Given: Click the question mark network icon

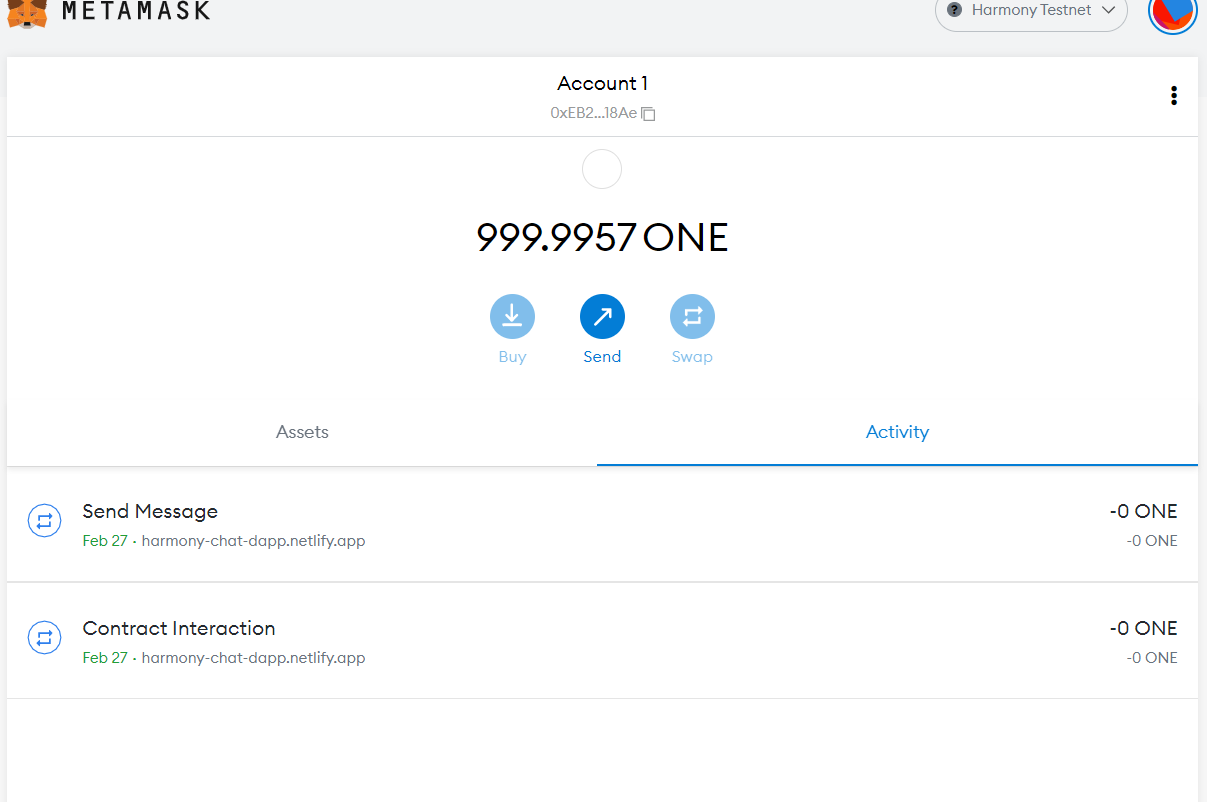Looking at the screenshot, I should tap(954, 10).
